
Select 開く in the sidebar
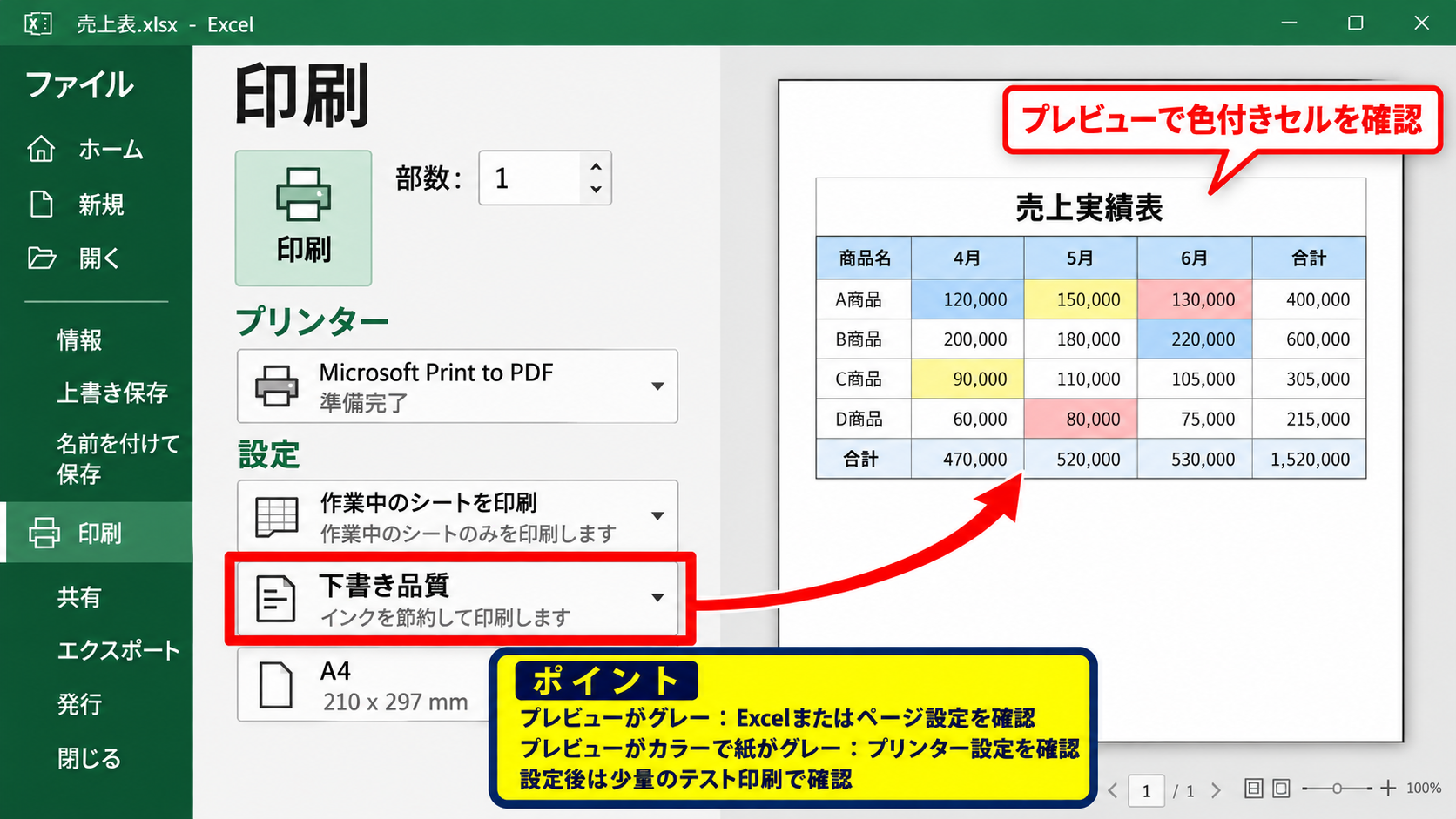[99, 258]
